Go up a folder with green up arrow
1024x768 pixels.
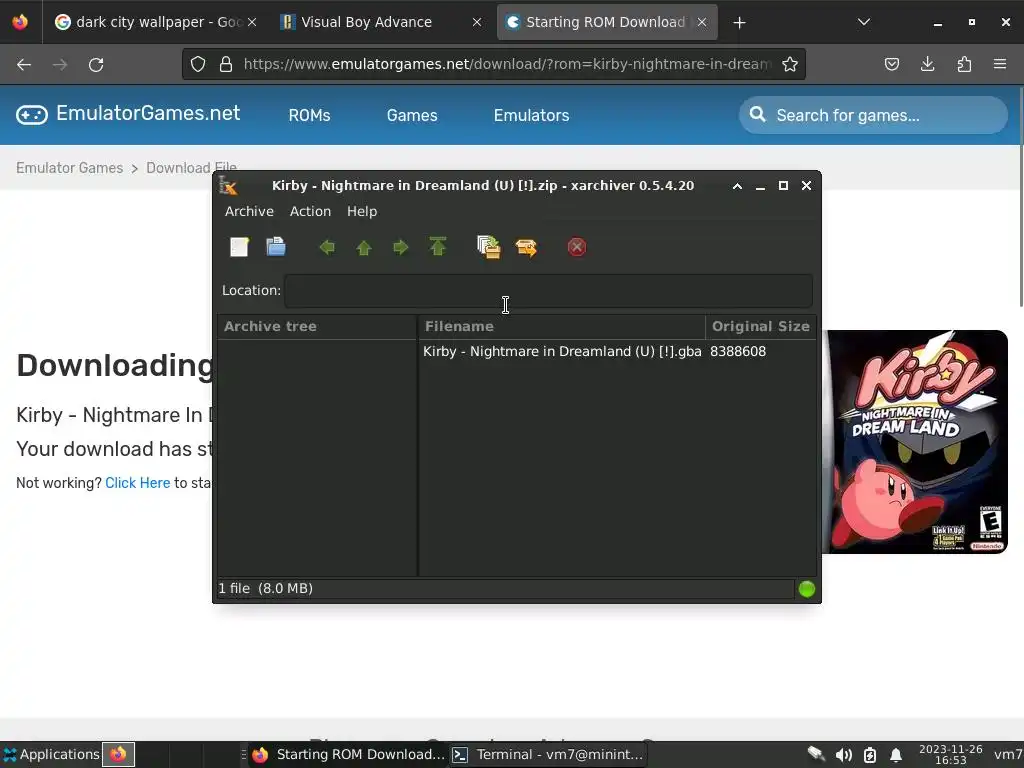point(364,248)
